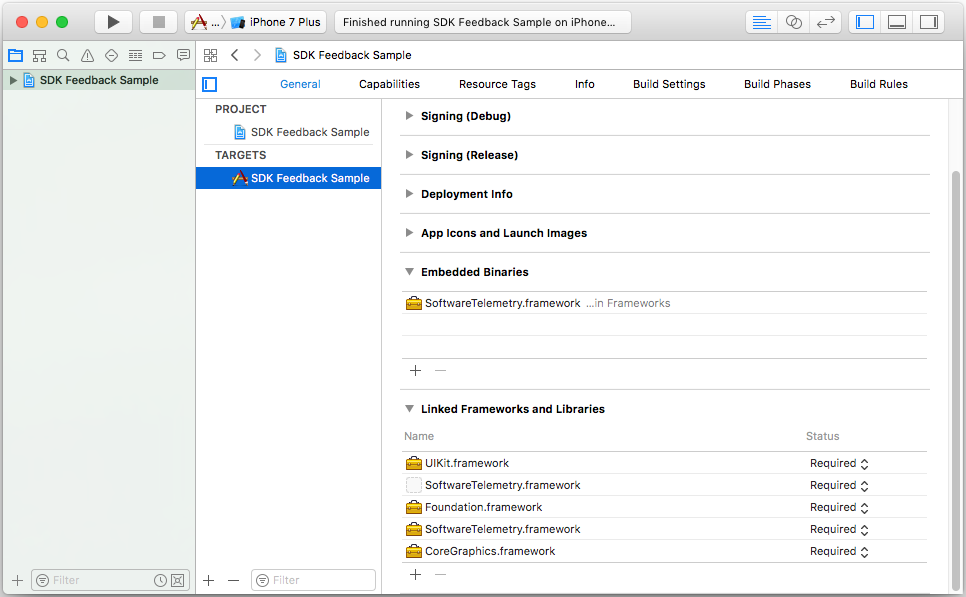This screenshot has width=966, height=597.
Task: Open the Test navigator
Action: point(112,55)
